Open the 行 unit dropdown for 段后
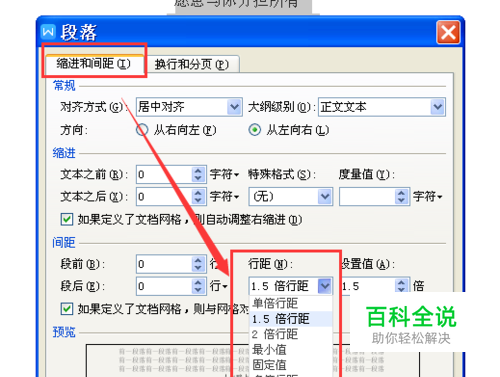The height and width of the screenshot is (377, 500). click(219, 286)
